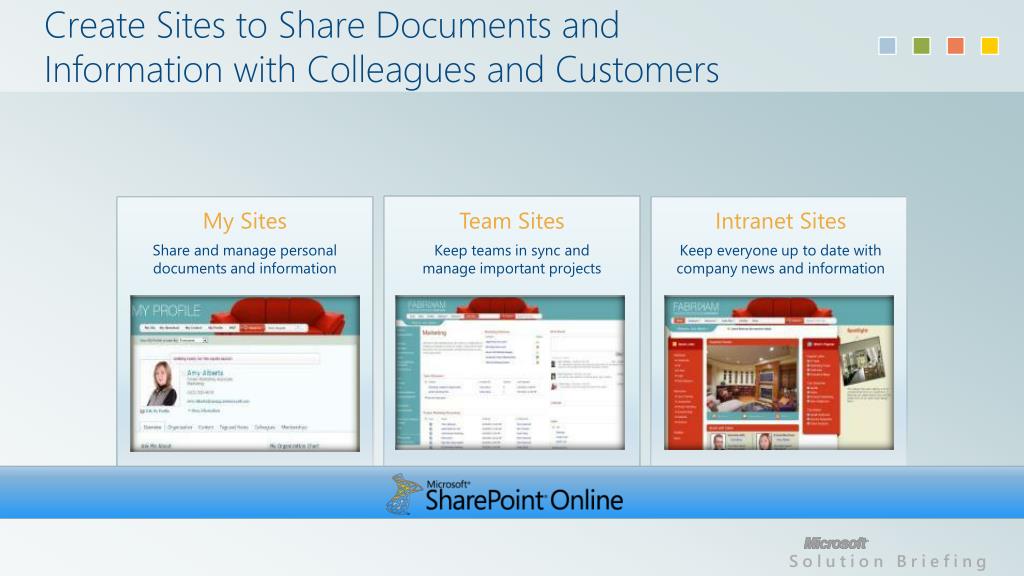Open the Intranet Sites Fabrikam screenshot
1024x576 pixels.
click(x=779, y=372)
